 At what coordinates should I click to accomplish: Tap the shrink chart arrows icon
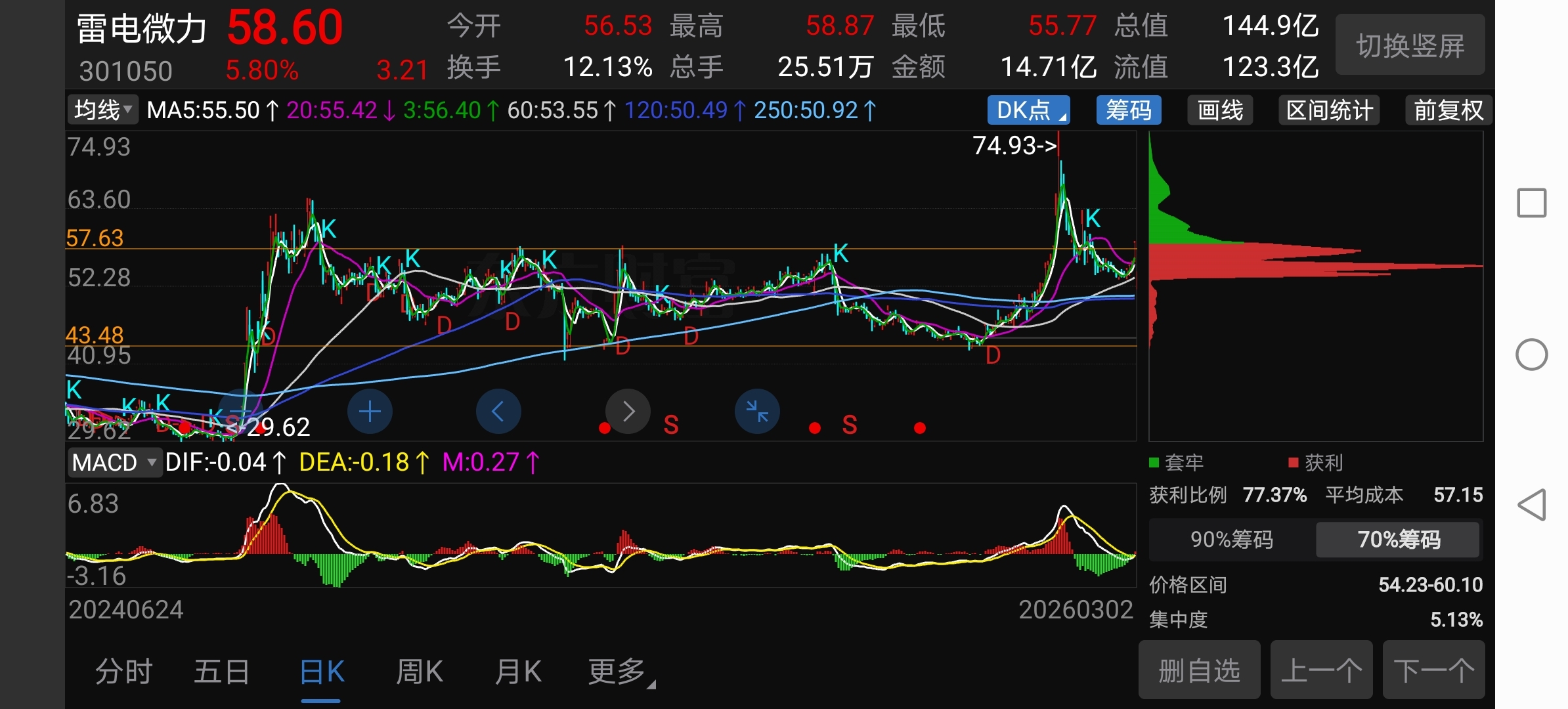click(757, 412)
